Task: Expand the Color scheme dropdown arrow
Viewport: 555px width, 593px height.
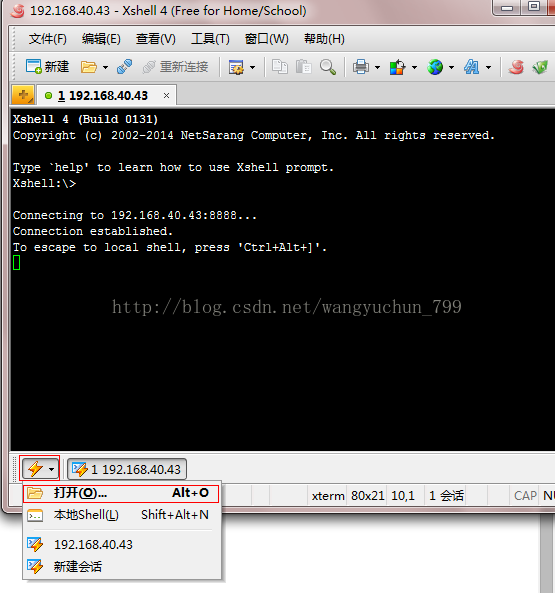Action: [414, 68]
